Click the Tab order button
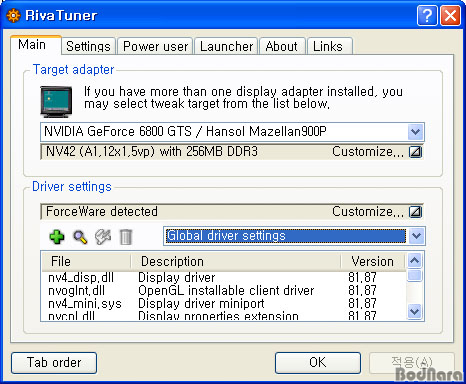This screenshot has height=384, width=466. [54, 363]
